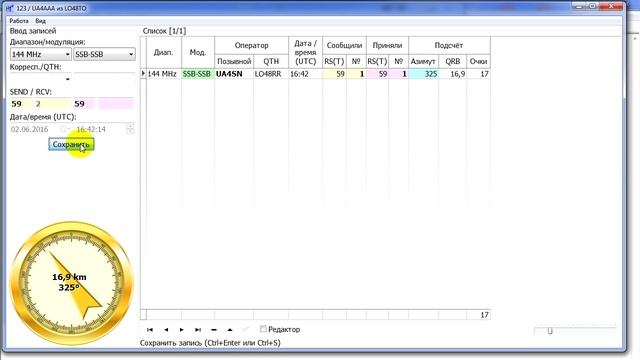Open the SSB-SSB modulation dropdown
Screen dimensions: 640x360
click(131, 54)
